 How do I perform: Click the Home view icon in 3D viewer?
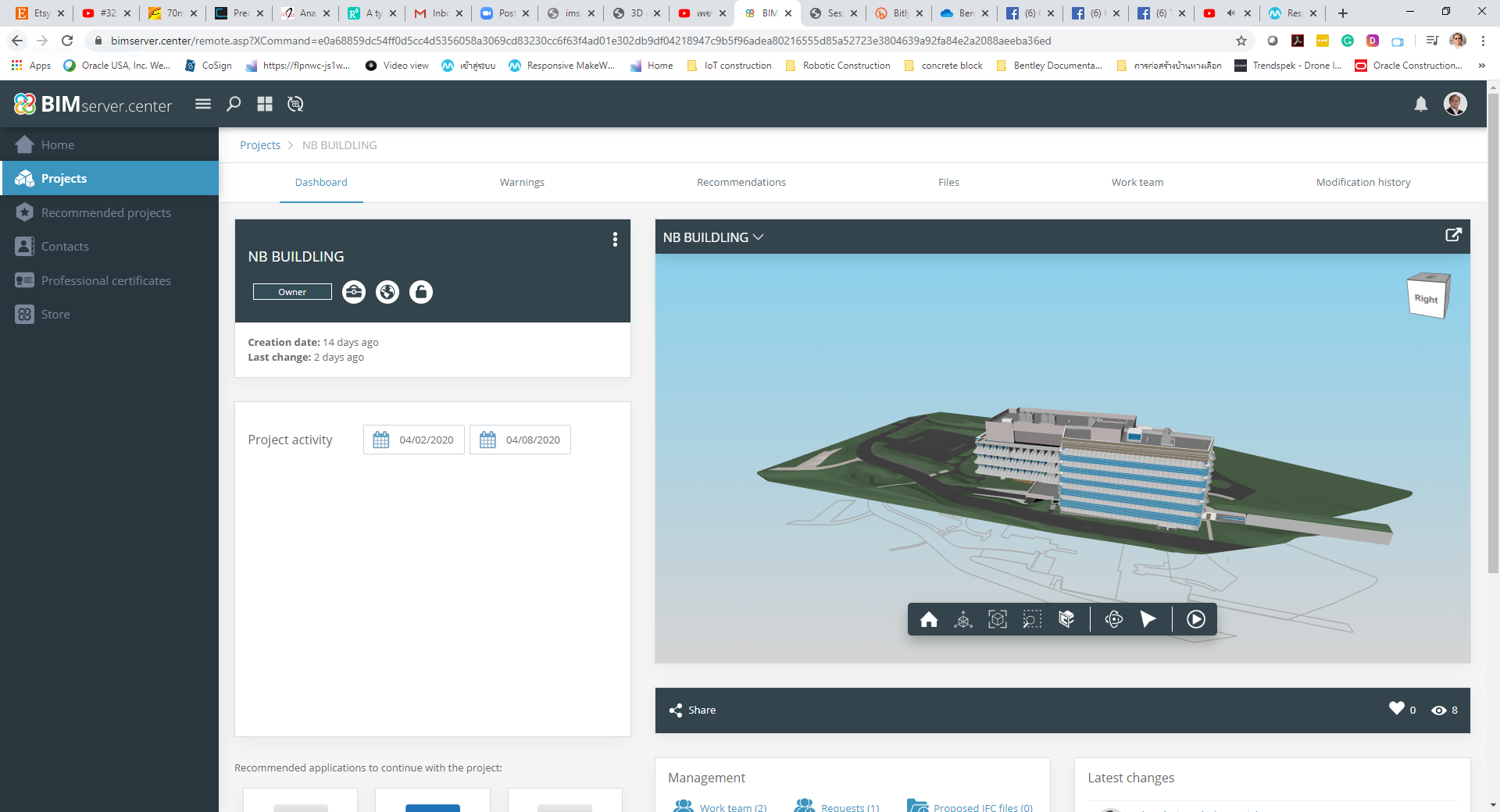coord(929,619)
